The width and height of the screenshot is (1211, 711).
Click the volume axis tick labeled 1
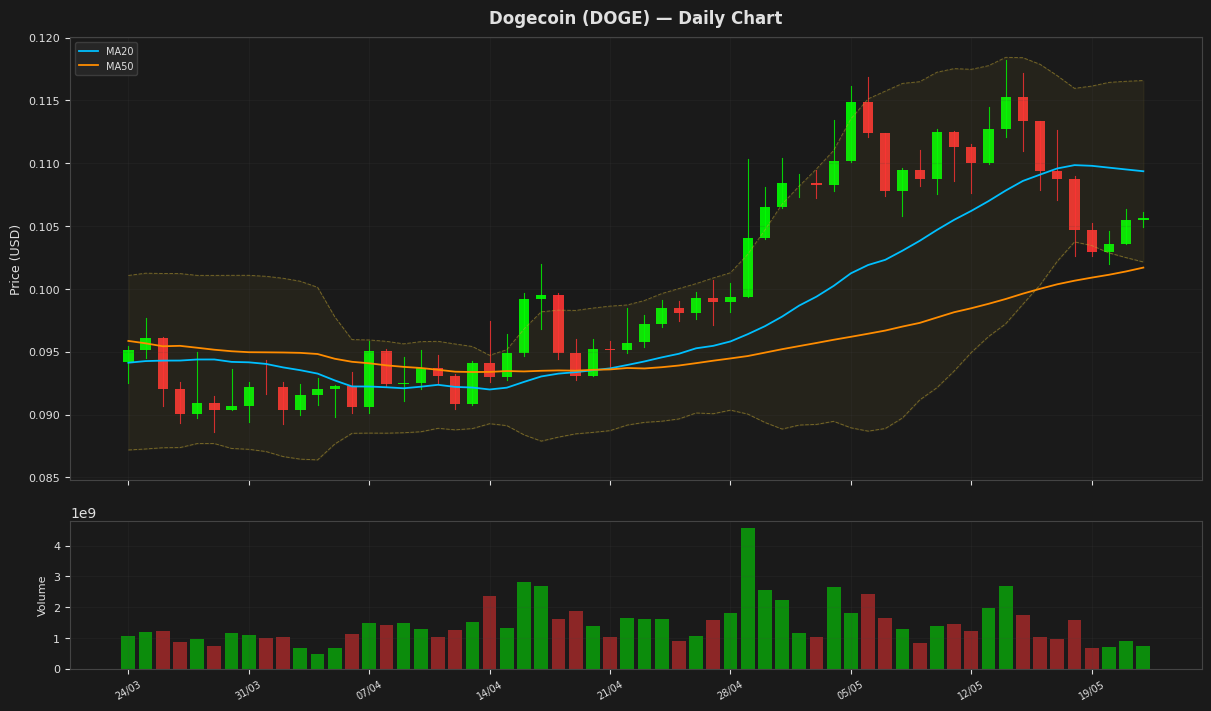tap(57, 639)
